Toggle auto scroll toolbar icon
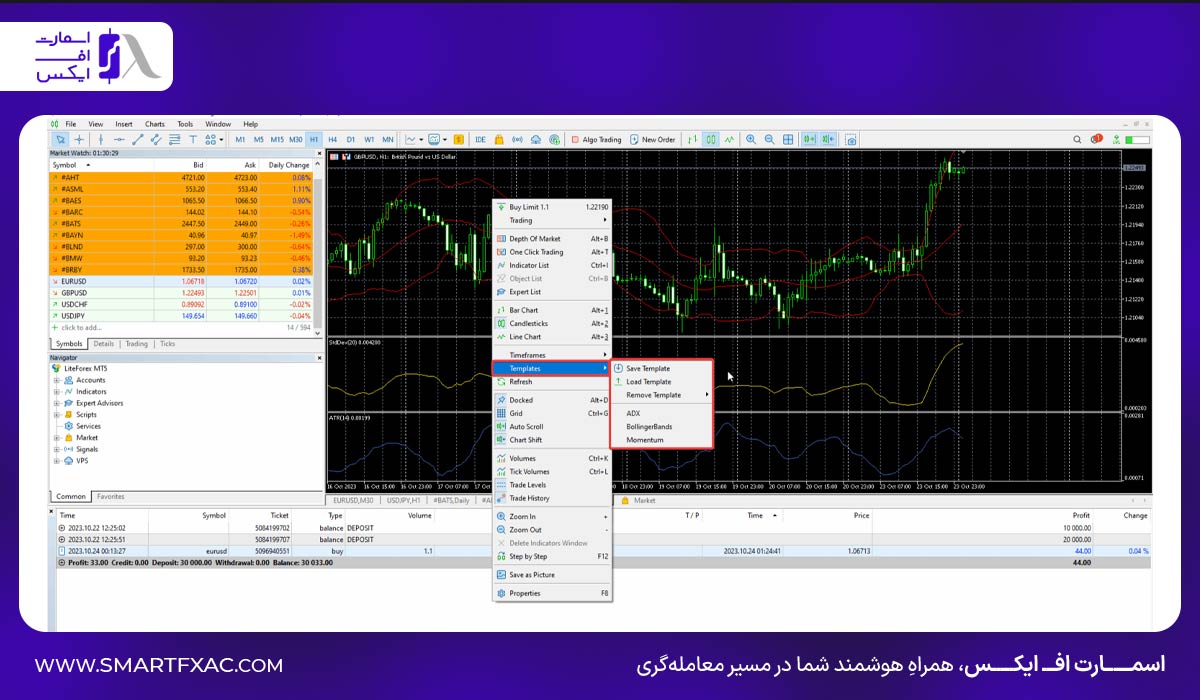The image size is (1200, 700). pos(809,139)
